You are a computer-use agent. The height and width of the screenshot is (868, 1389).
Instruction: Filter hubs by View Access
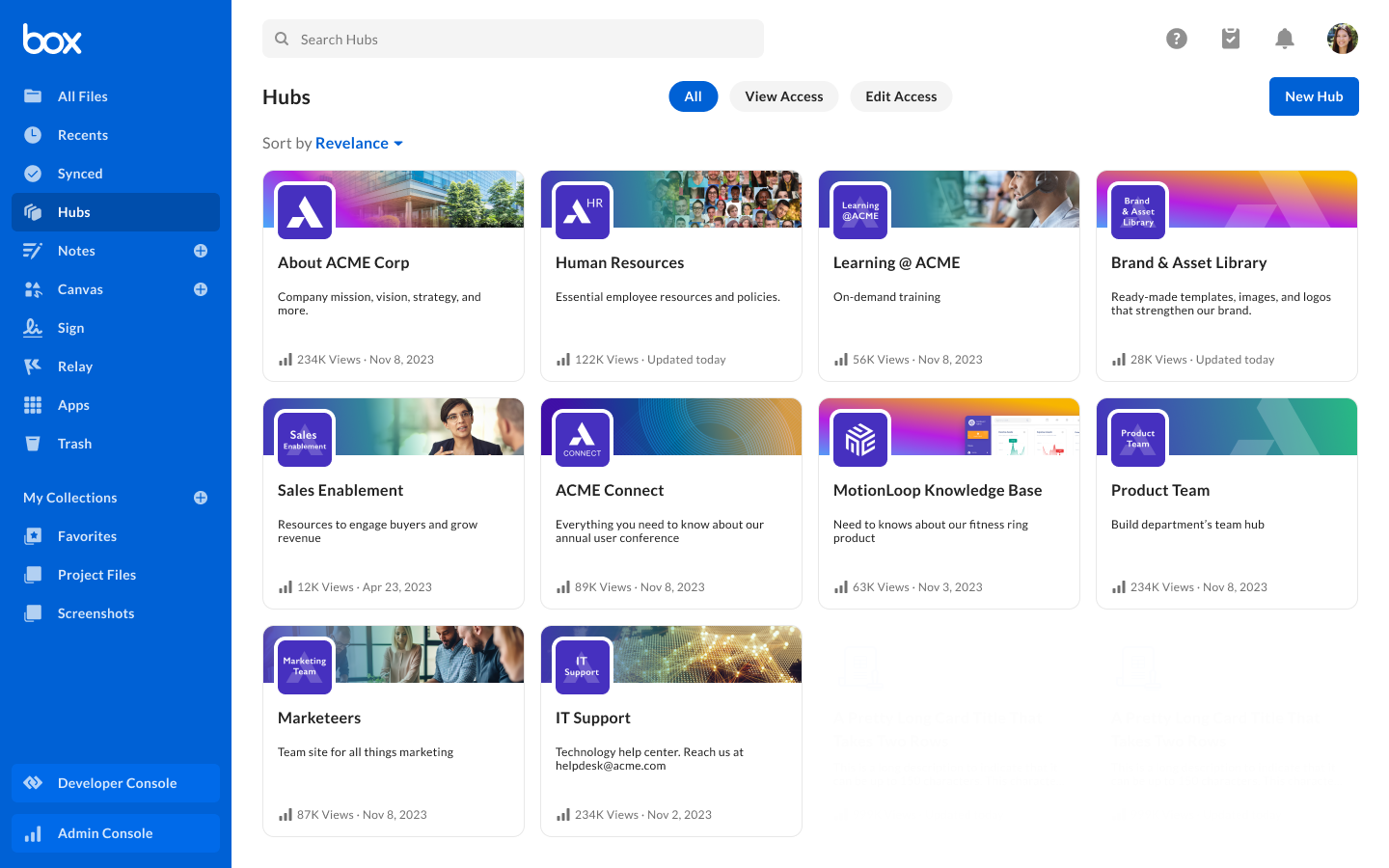tap(783, 96)
